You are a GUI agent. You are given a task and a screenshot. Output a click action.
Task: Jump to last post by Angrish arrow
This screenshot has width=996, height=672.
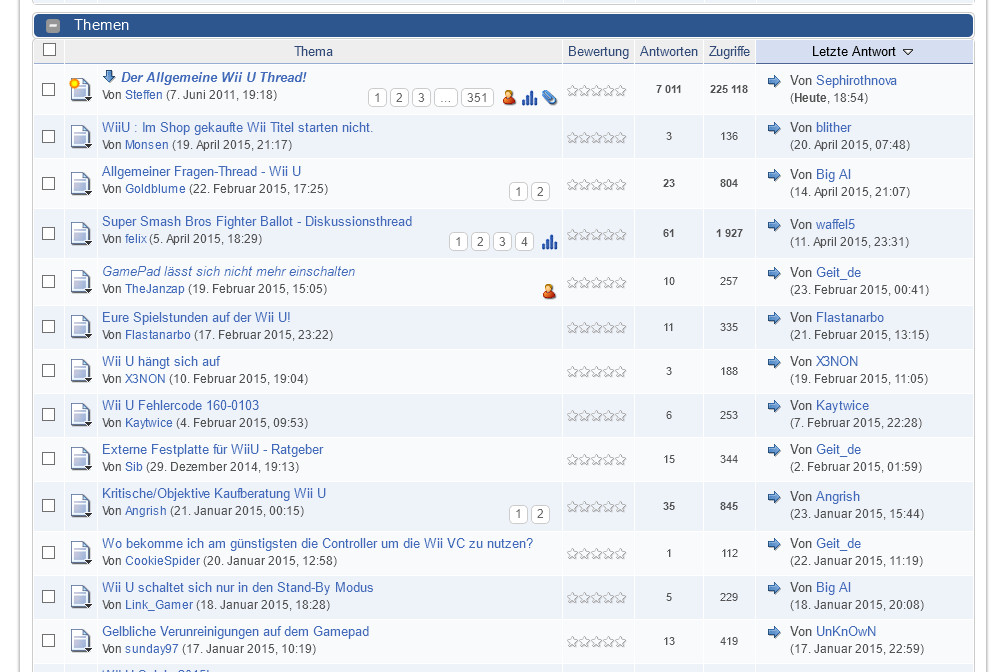coord(774,497)
